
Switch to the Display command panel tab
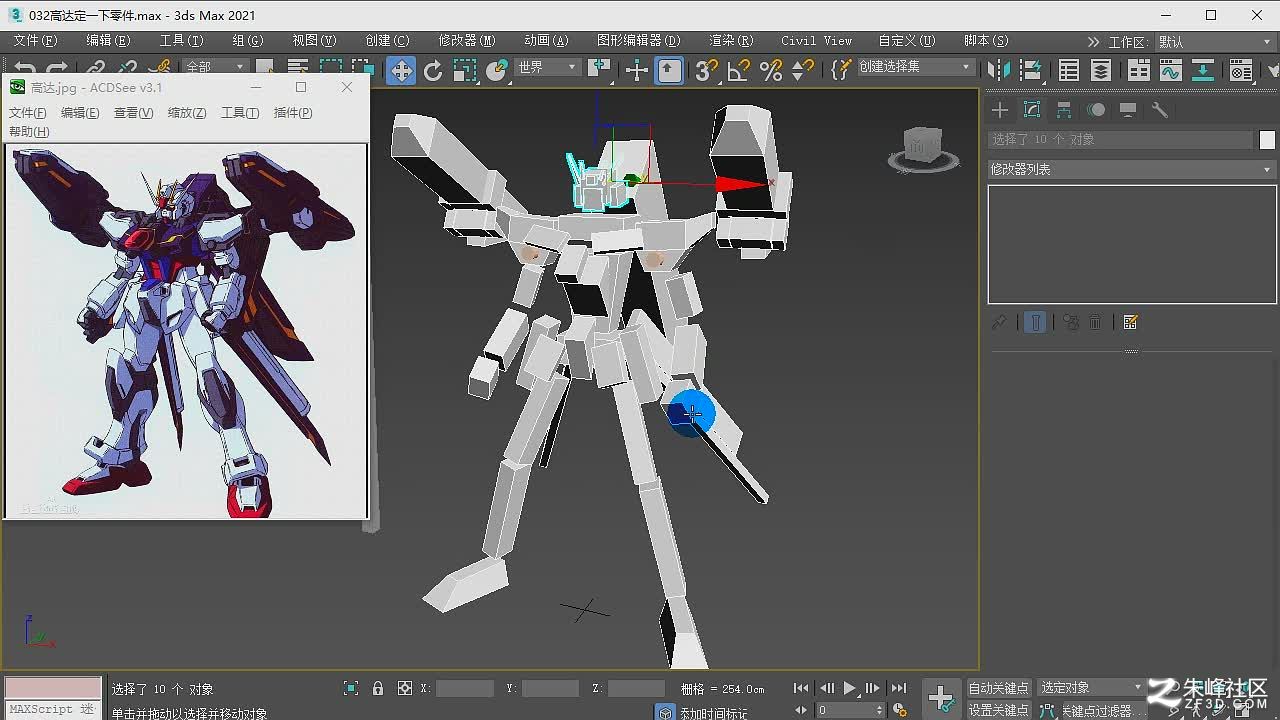[1128, 110]
